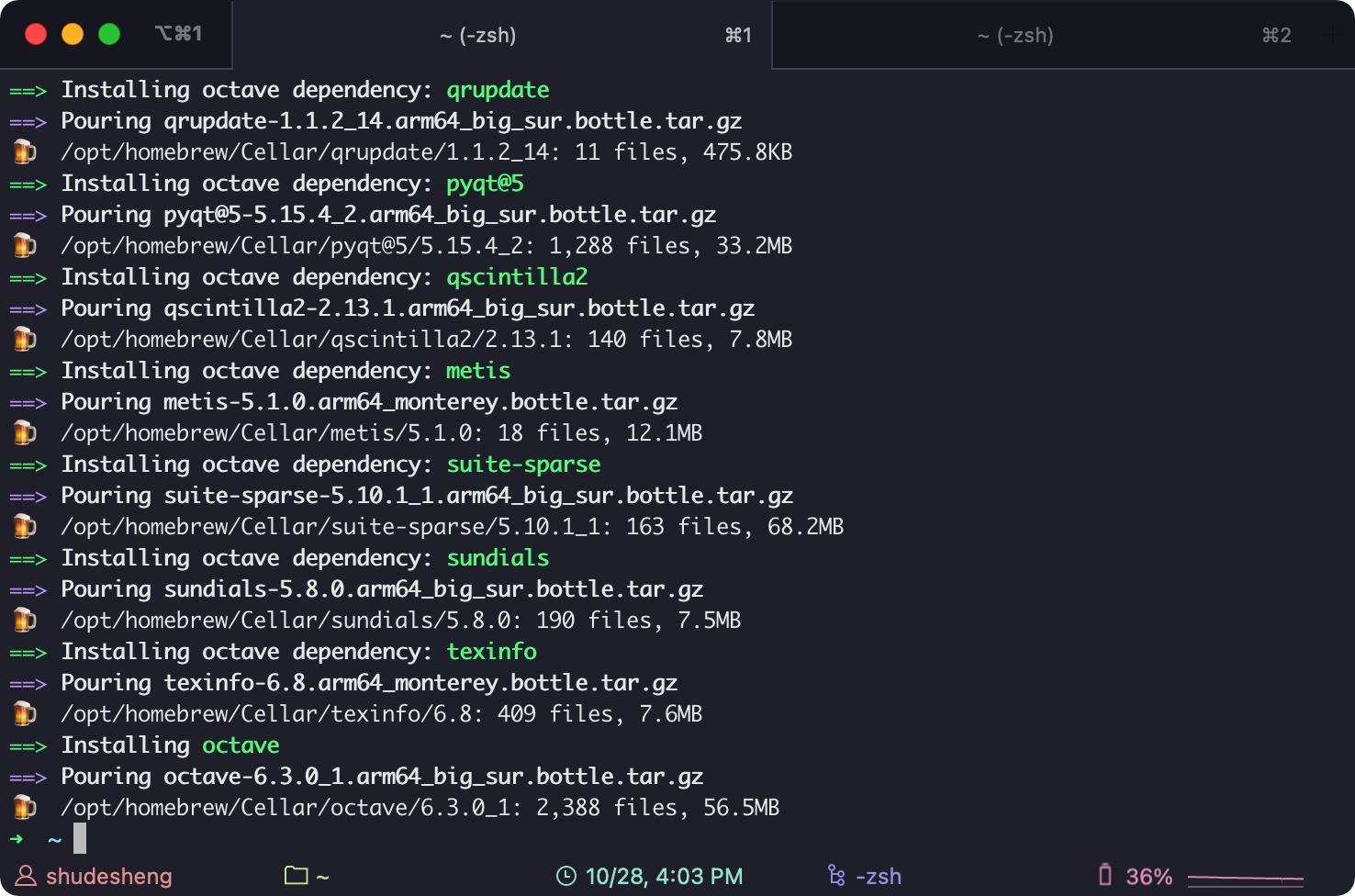The image size is (1355, 896).
Task: Click the beer mug beside pyqt@5 Cellar path
Action: click(25, 245)
